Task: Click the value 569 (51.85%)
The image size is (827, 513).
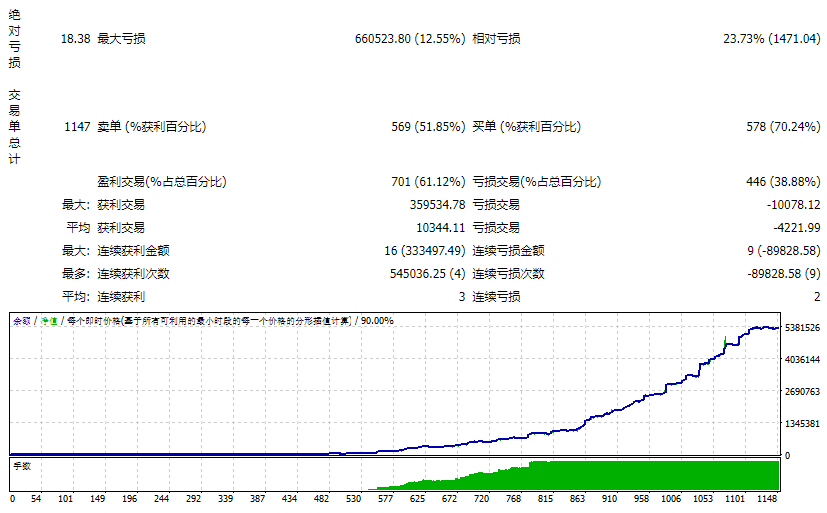Action: (x=428, y=127)
